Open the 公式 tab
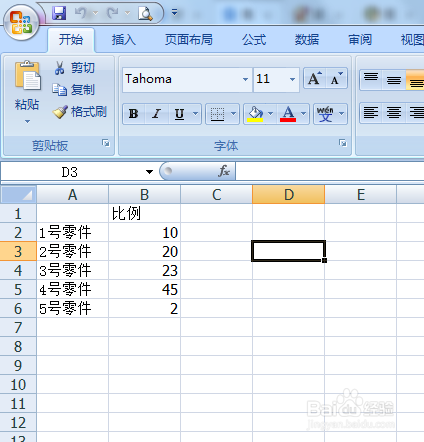 point(254,40)
